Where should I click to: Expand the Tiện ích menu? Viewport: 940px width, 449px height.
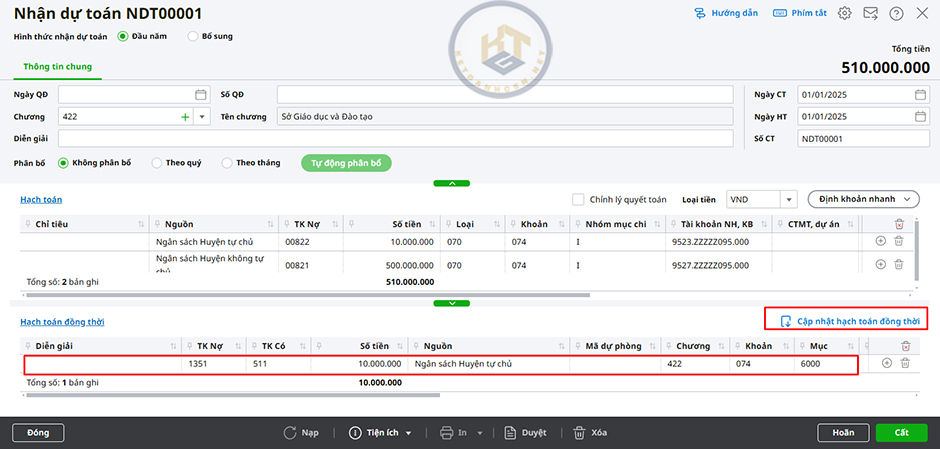point(381,433)
